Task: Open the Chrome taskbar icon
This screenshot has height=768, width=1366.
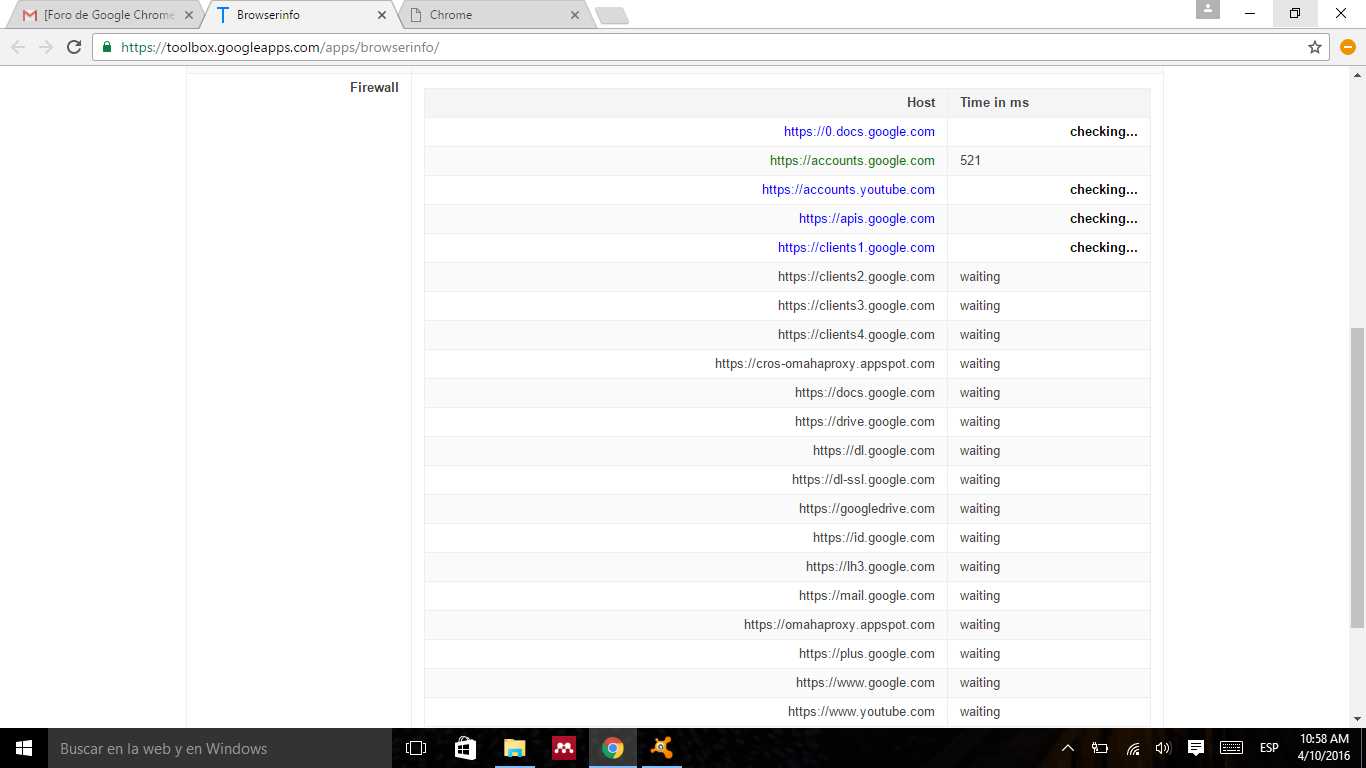Action: pyautogui.click(x=612, y=748)
